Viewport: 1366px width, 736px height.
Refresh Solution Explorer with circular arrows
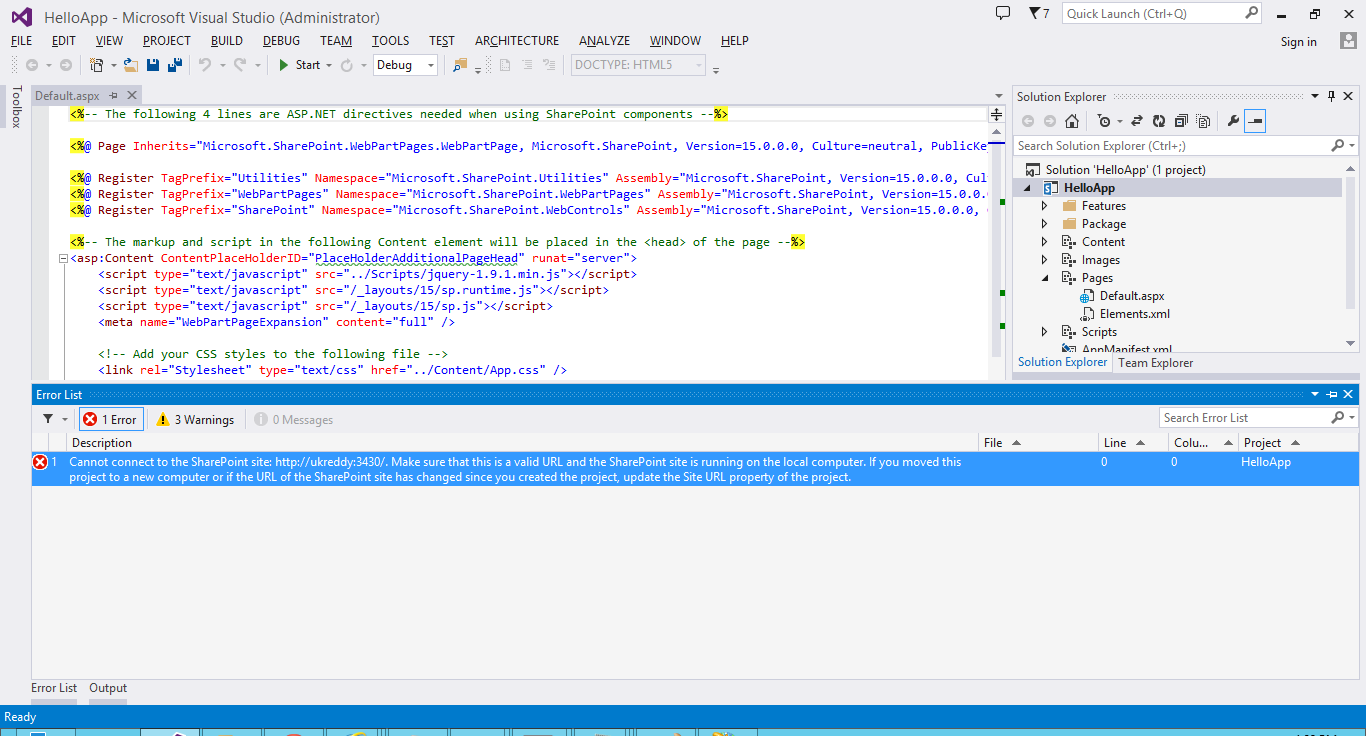[1159, 121]
